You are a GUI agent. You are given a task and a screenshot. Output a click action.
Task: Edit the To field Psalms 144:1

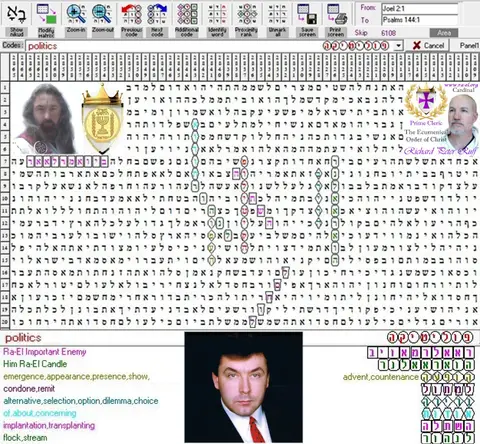point(420,20)
